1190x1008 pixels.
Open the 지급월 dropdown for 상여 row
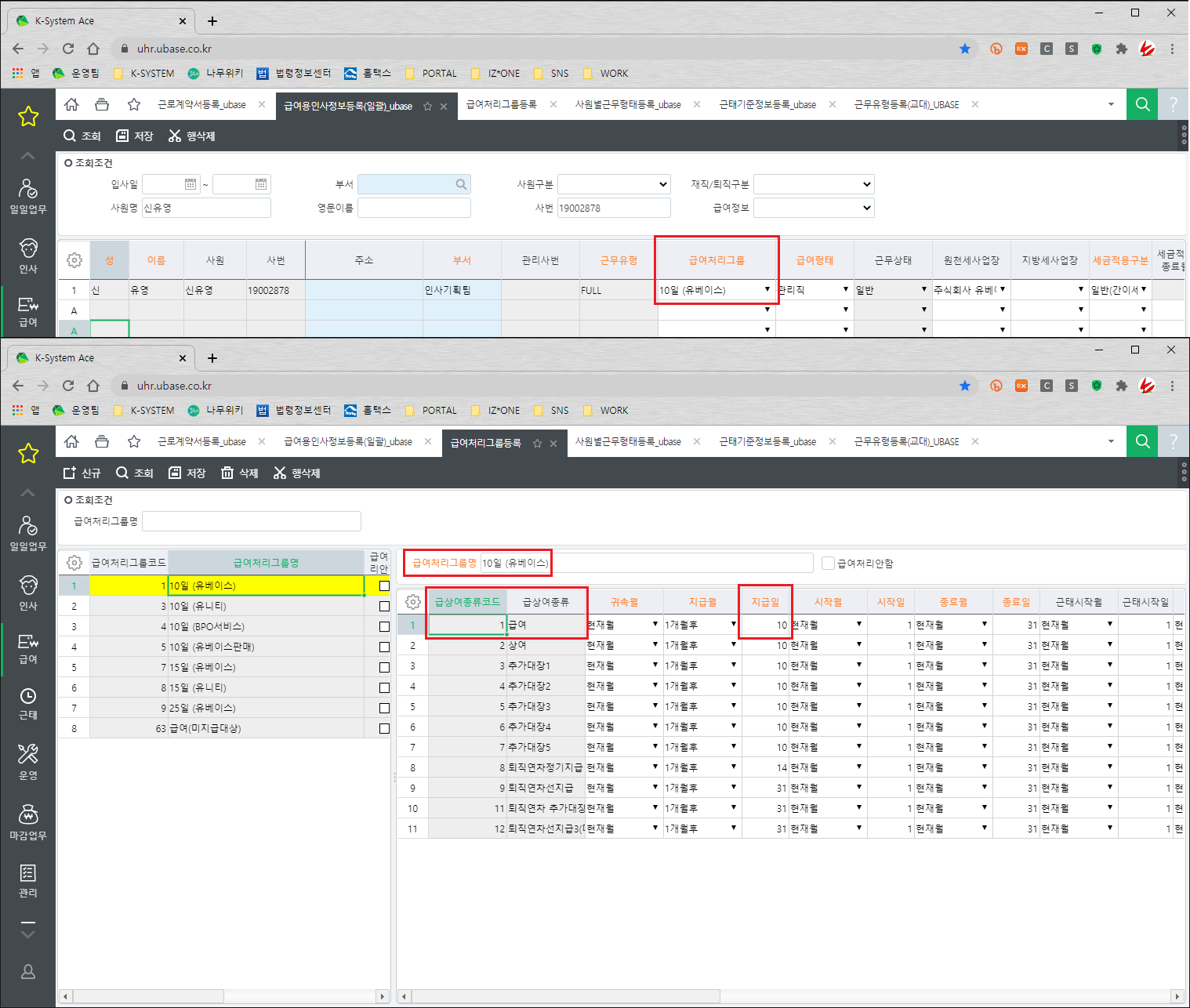coord(734,645)
